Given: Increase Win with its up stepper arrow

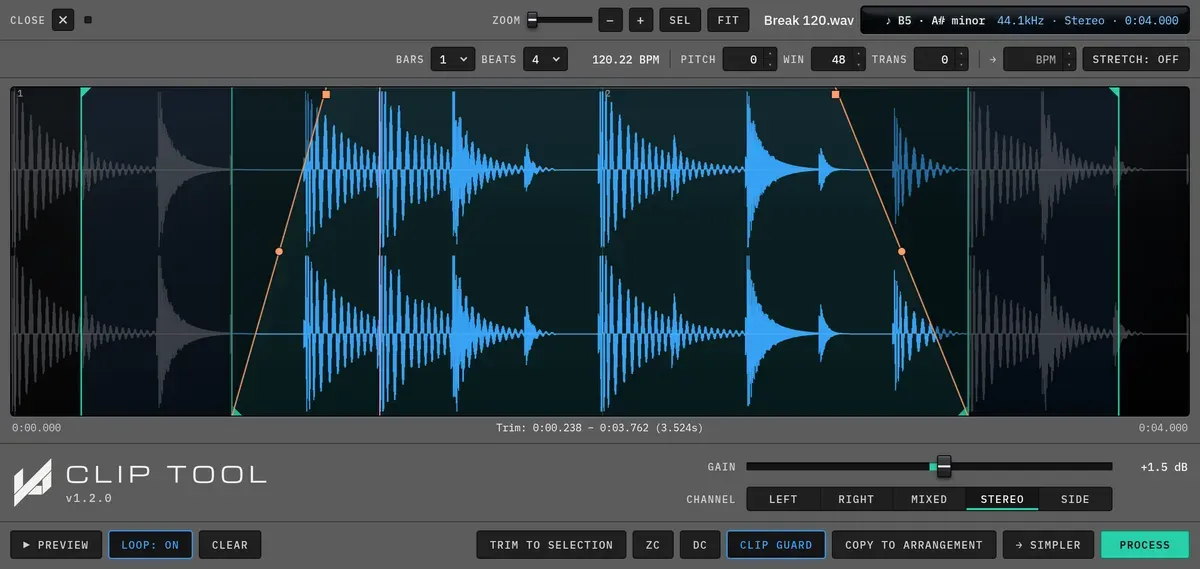Looking at the screenshot, I should pyautogui.click(x=859, y=54).
